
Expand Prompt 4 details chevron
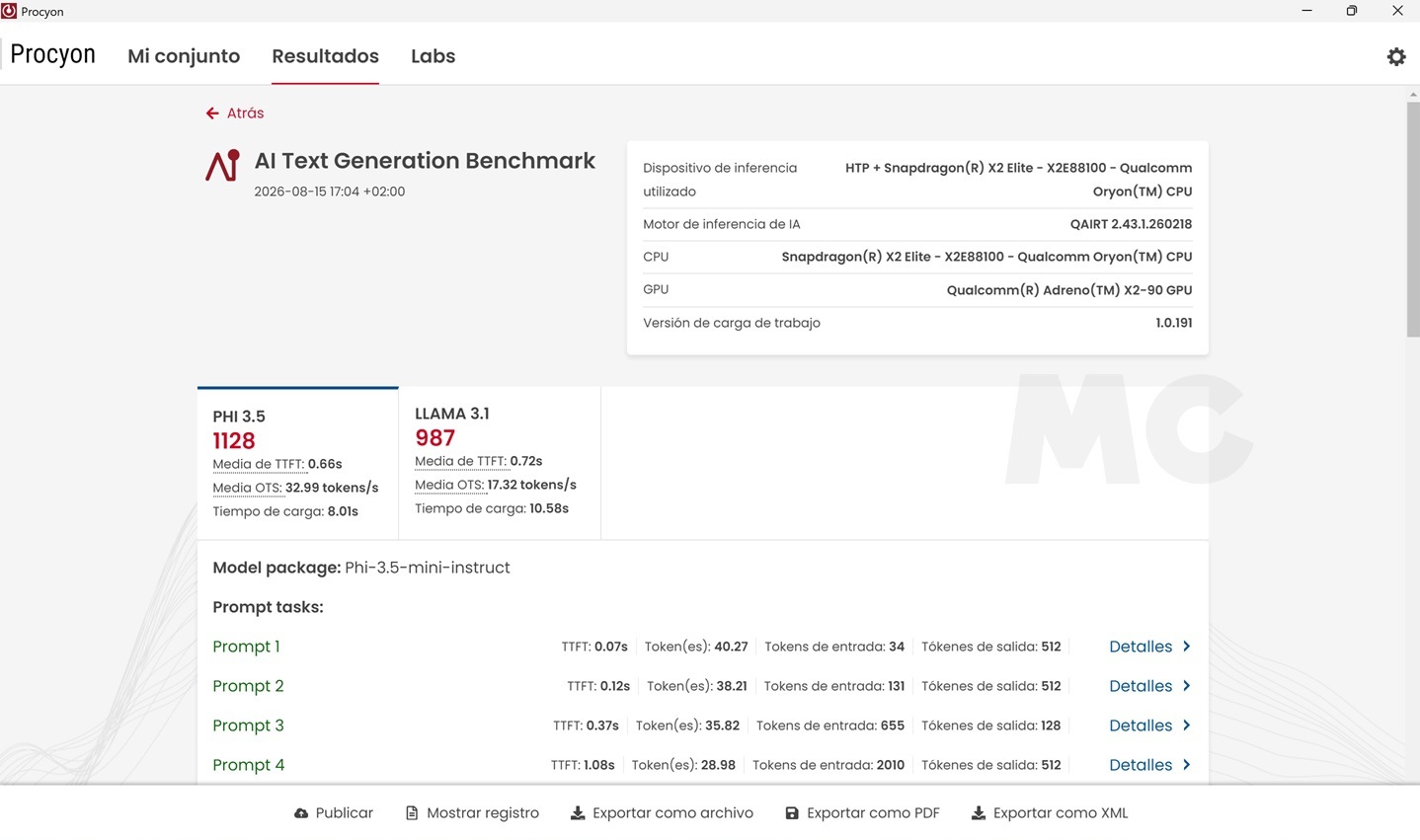1186,765
